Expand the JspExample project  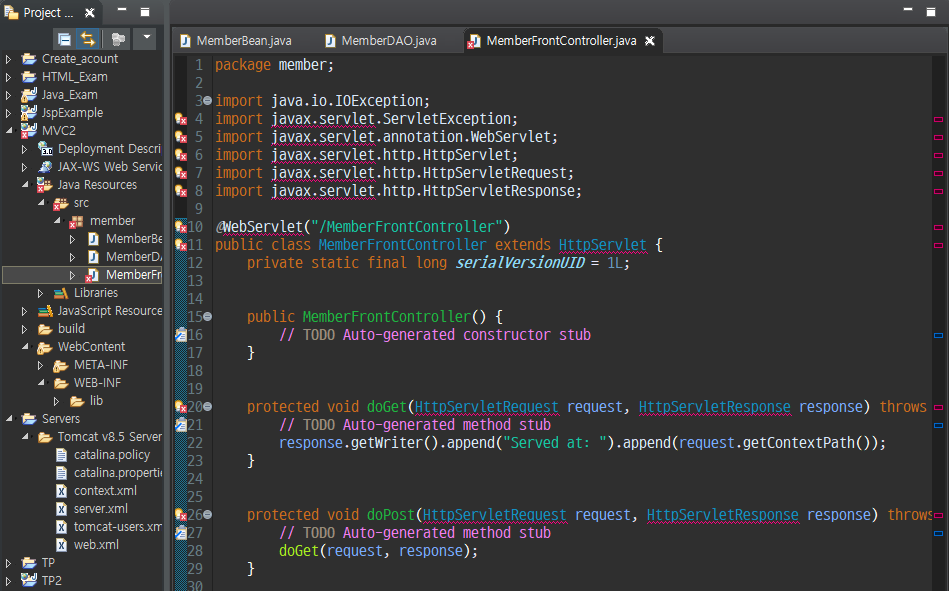pos(8,113)
